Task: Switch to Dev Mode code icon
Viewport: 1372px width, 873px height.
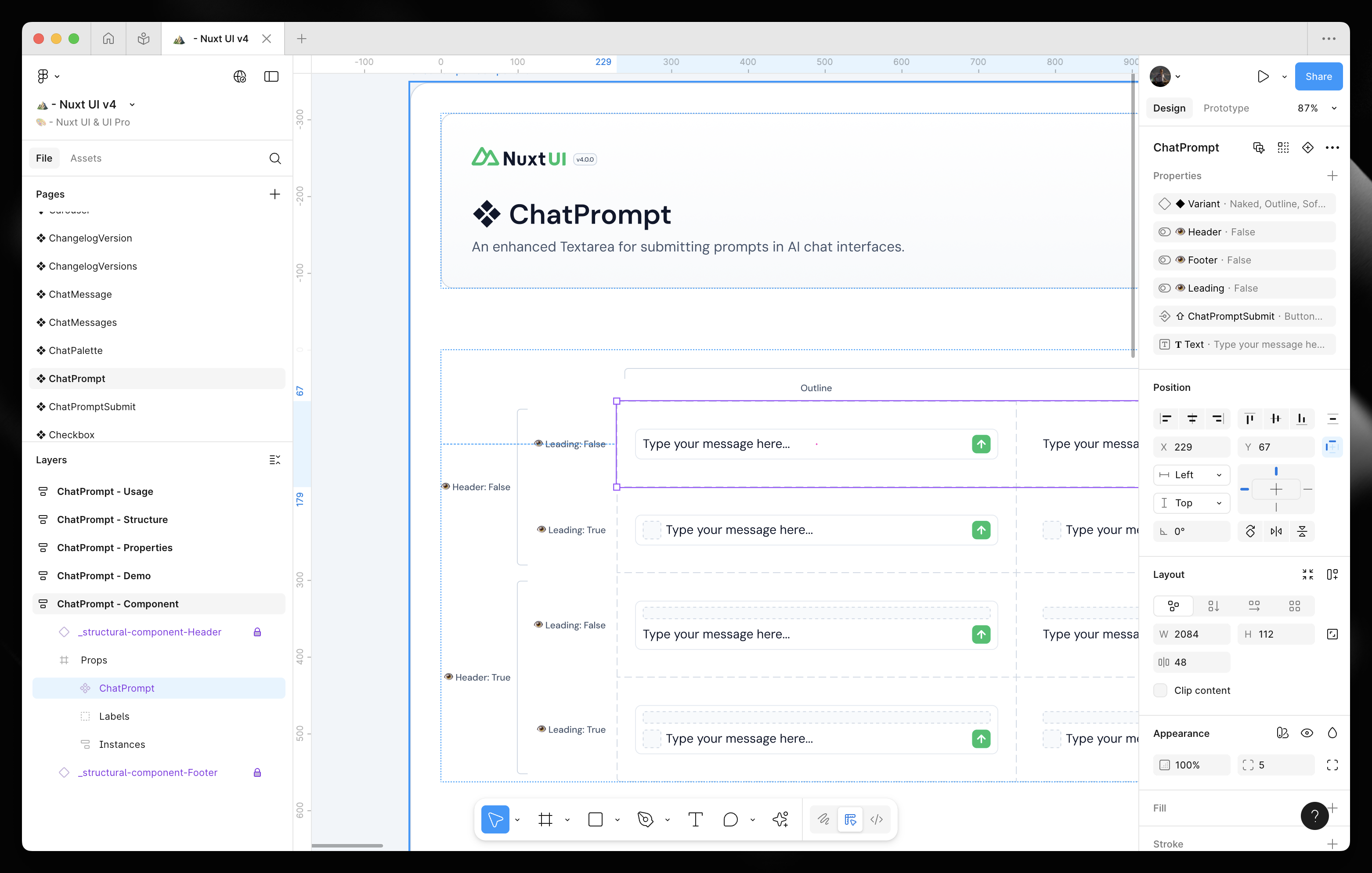Action: tap(876, 819)
